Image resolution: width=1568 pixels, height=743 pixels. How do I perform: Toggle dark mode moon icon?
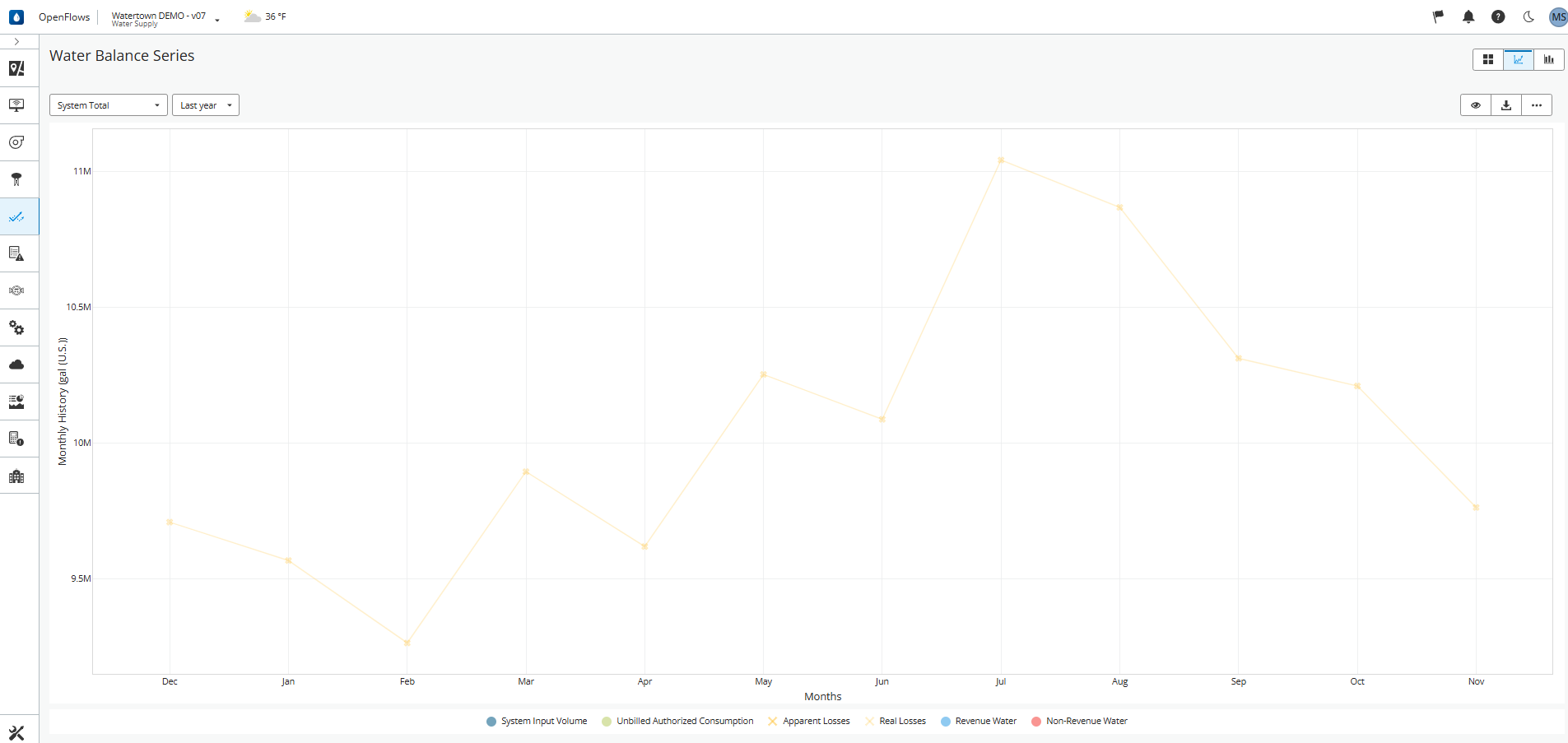pyautogui.click(x=1528, y=16)
